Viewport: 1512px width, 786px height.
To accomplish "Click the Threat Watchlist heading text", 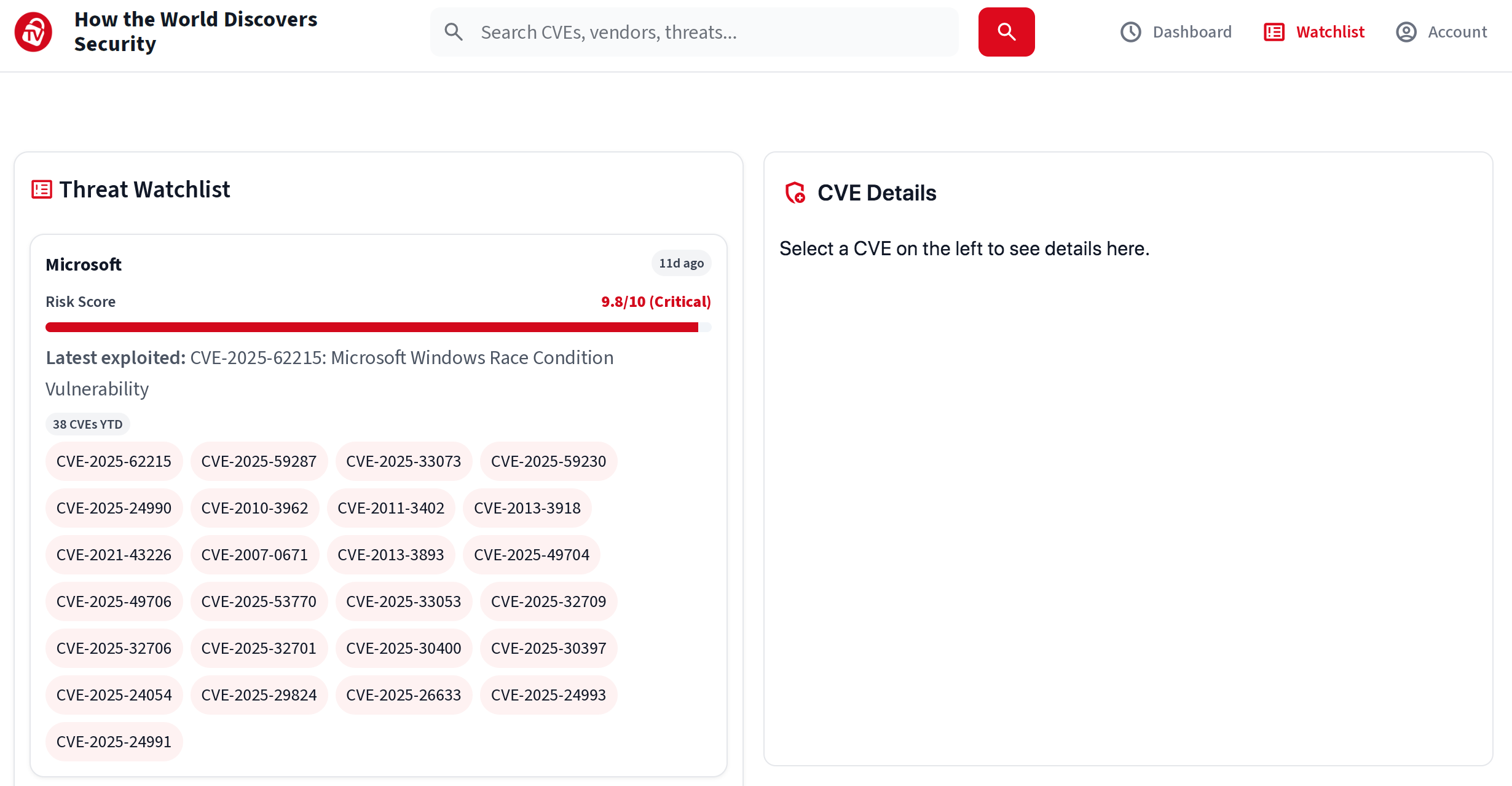I will click(144, 189).
